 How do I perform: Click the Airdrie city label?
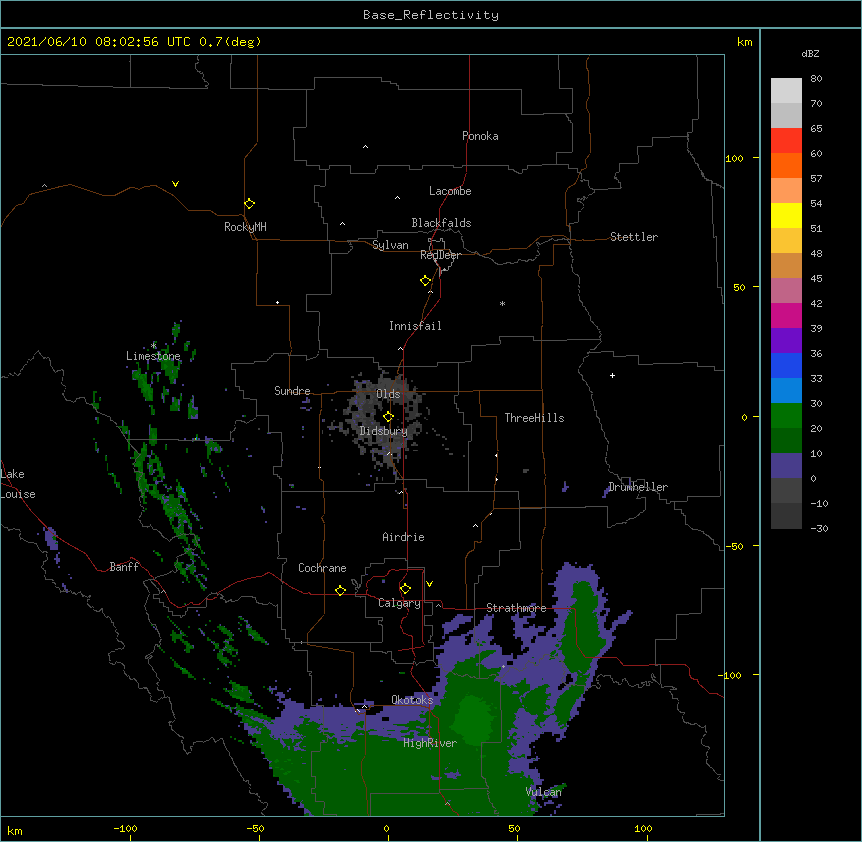pos(403,537)
